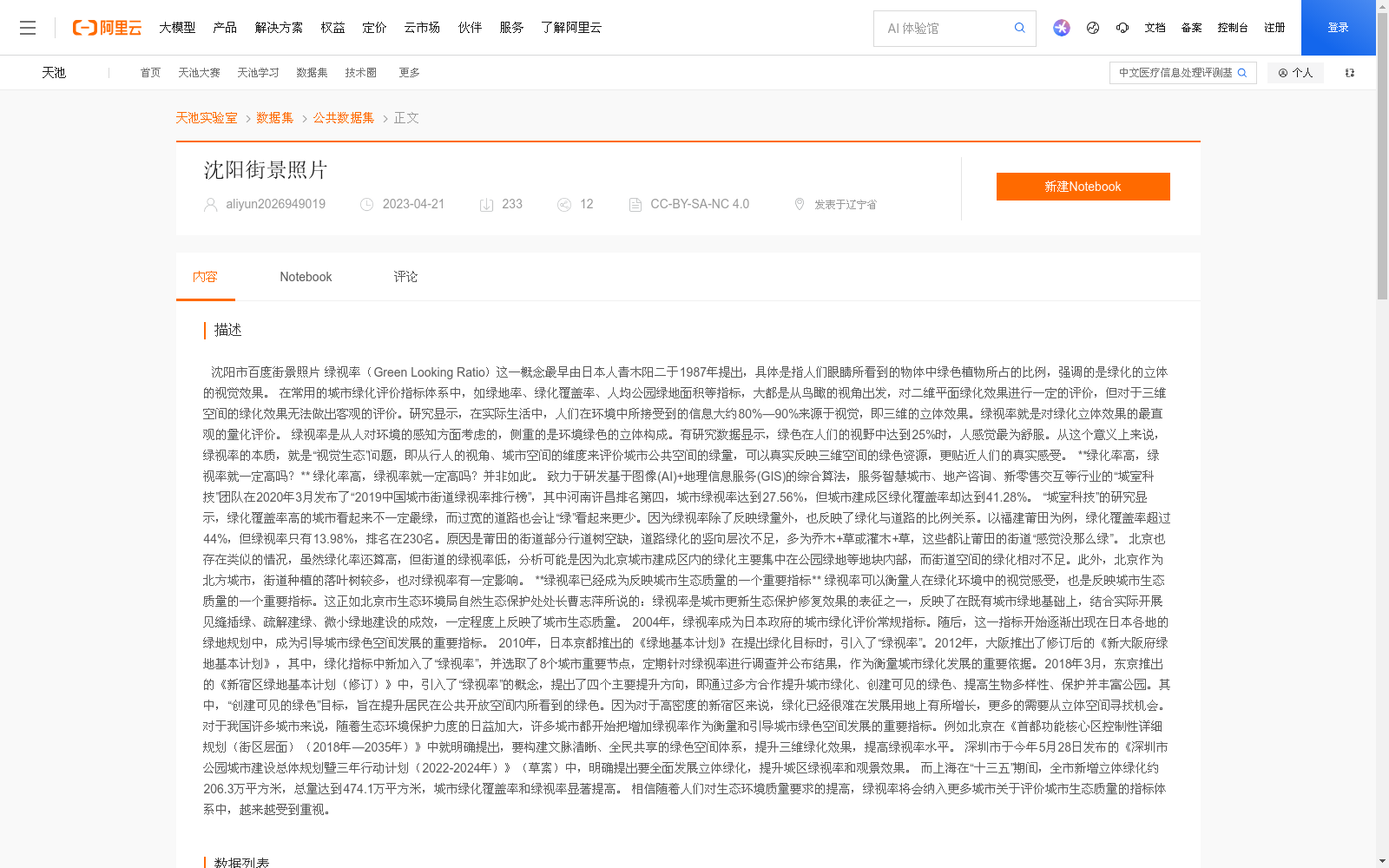Click the title 沈阳街景照片
The image size is (1389, 868).
click(266, 170)
